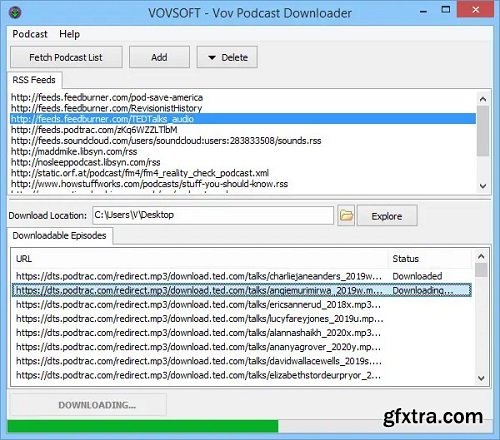500x440 pixels.
Task: Click the folder browse icon
Action: pyautogui.click(x=346, y=216)
